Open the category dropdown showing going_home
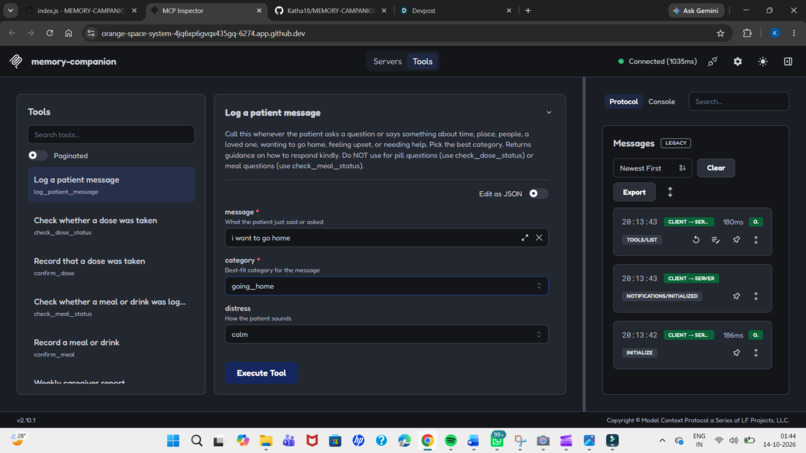The height and width of the screenshot is (453, 806). [386, 286]
